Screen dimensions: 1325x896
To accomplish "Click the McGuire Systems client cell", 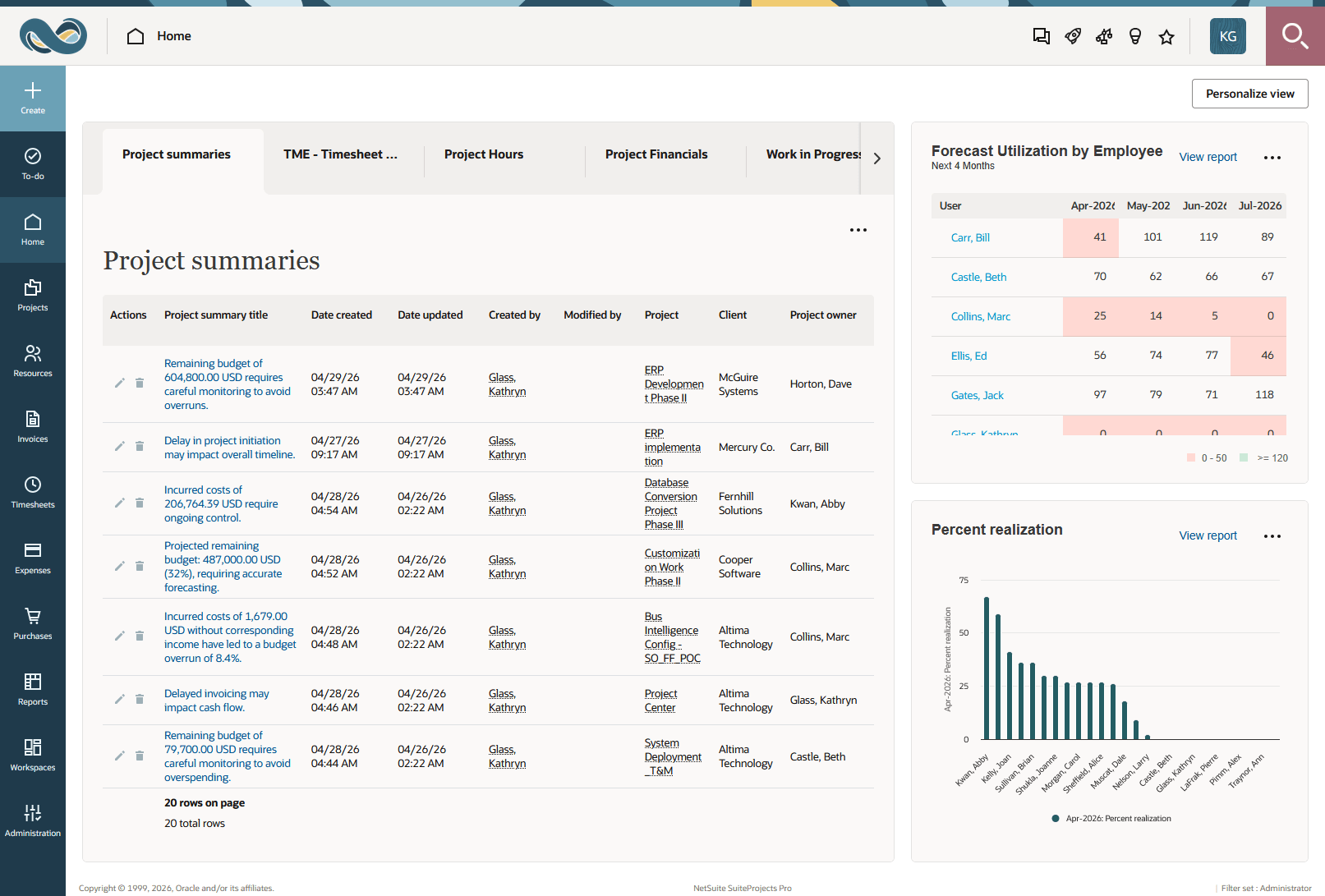I will coord(738,384).
